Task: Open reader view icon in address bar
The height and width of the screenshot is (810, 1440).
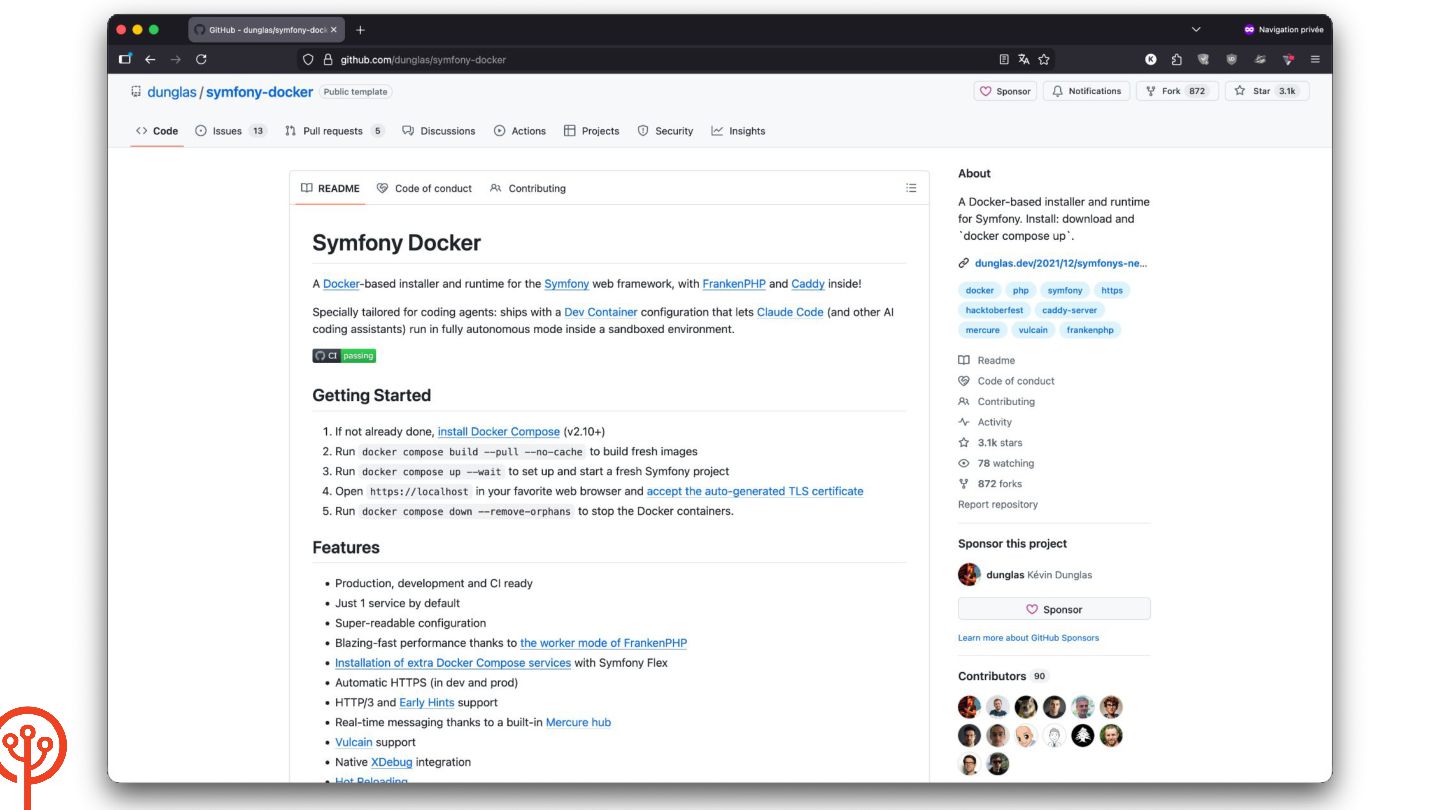Action: tap(1004, 59)
